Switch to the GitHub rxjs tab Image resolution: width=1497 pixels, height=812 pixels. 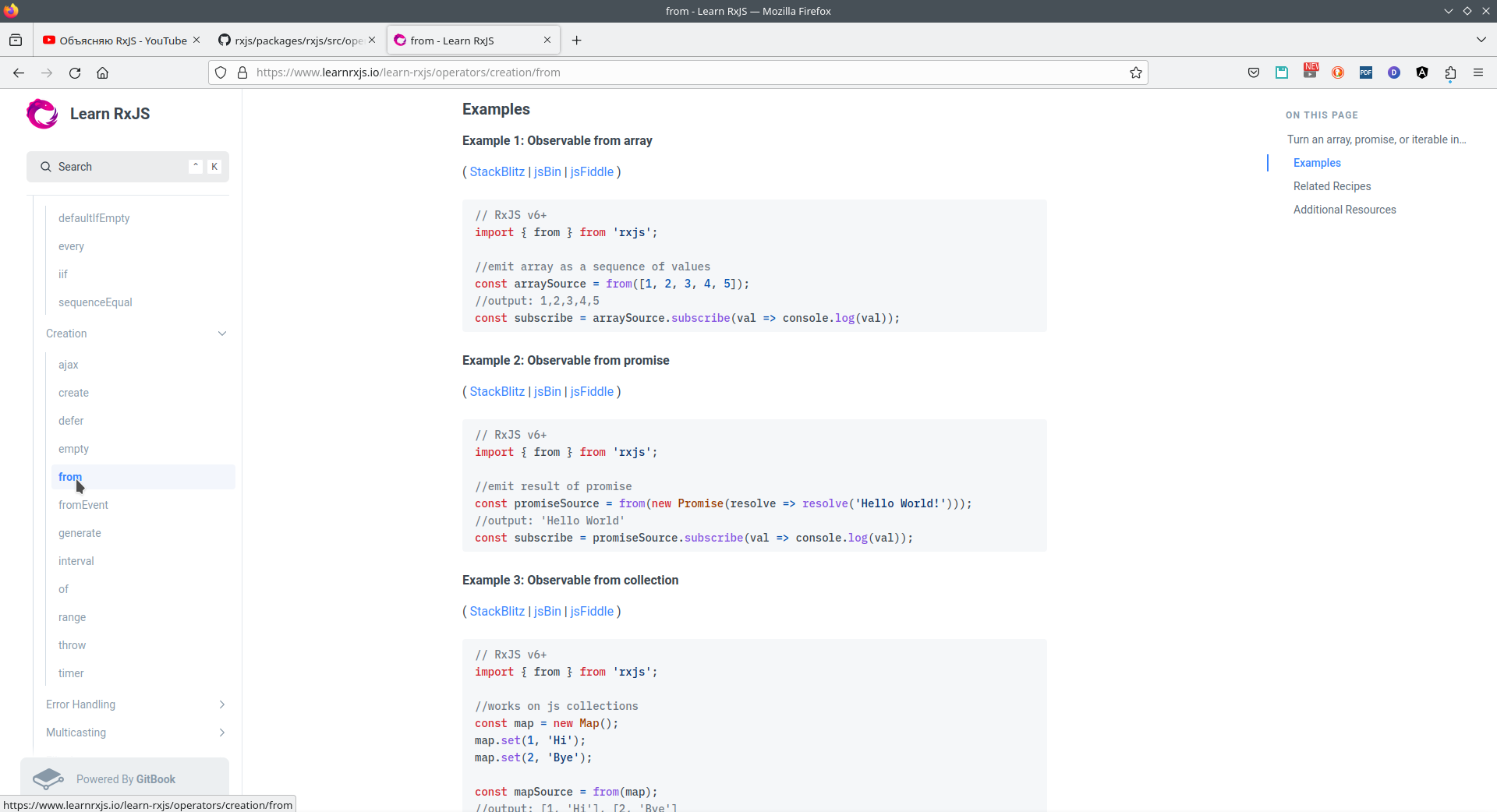pos(292,41)
